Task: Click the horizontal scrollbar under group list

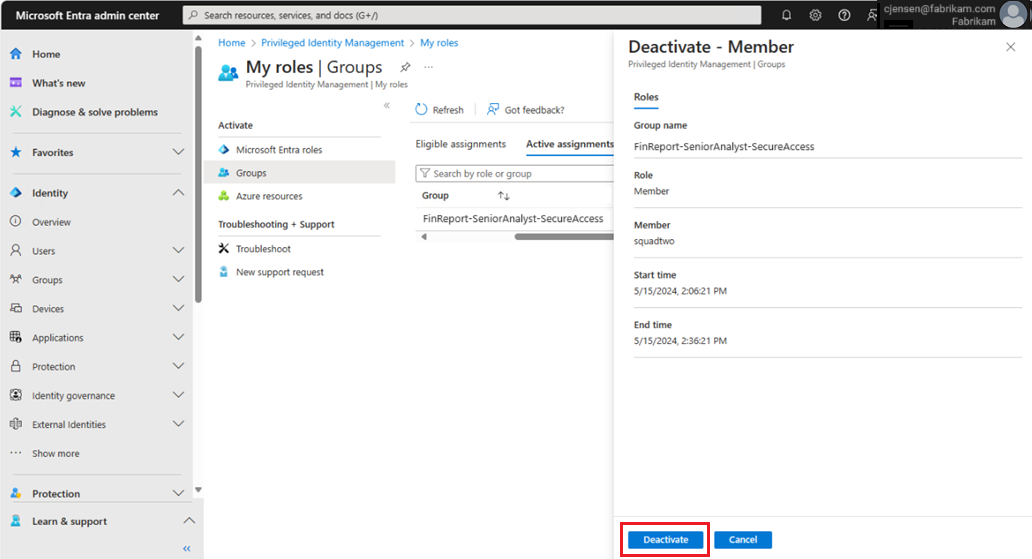Action: [x=562, y=237]
